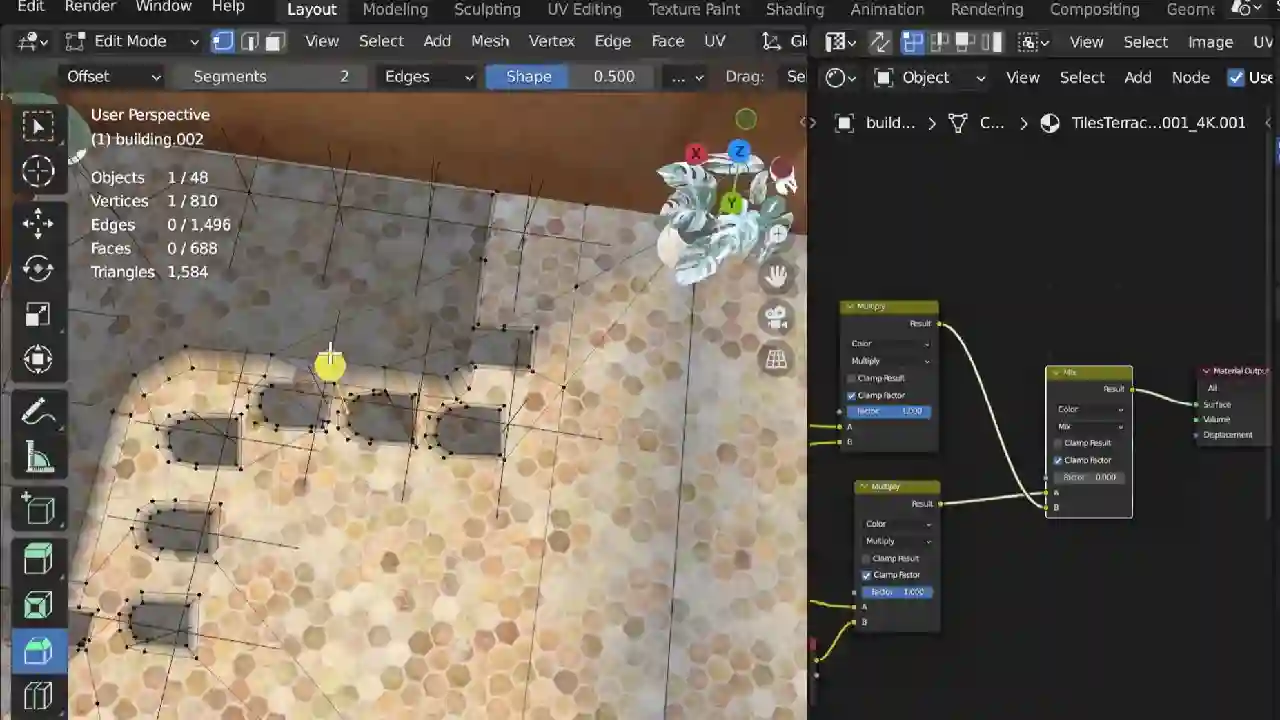Switch to edge select mode in the header
Image resolution: width=1280 pixels, height=720 pixels.
[x=250, y=41]
